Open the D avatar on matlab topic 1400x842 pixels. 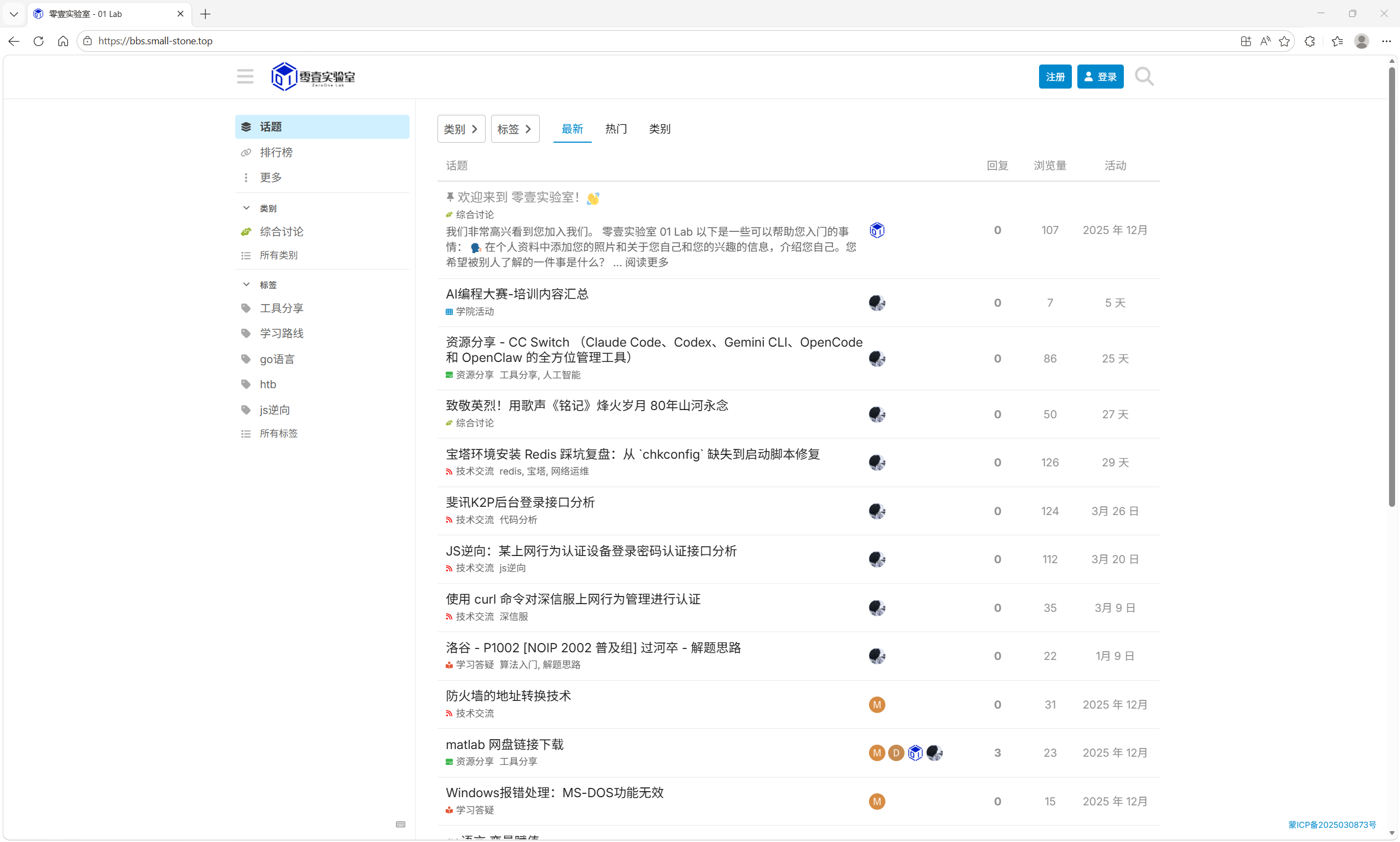(896, 752)
